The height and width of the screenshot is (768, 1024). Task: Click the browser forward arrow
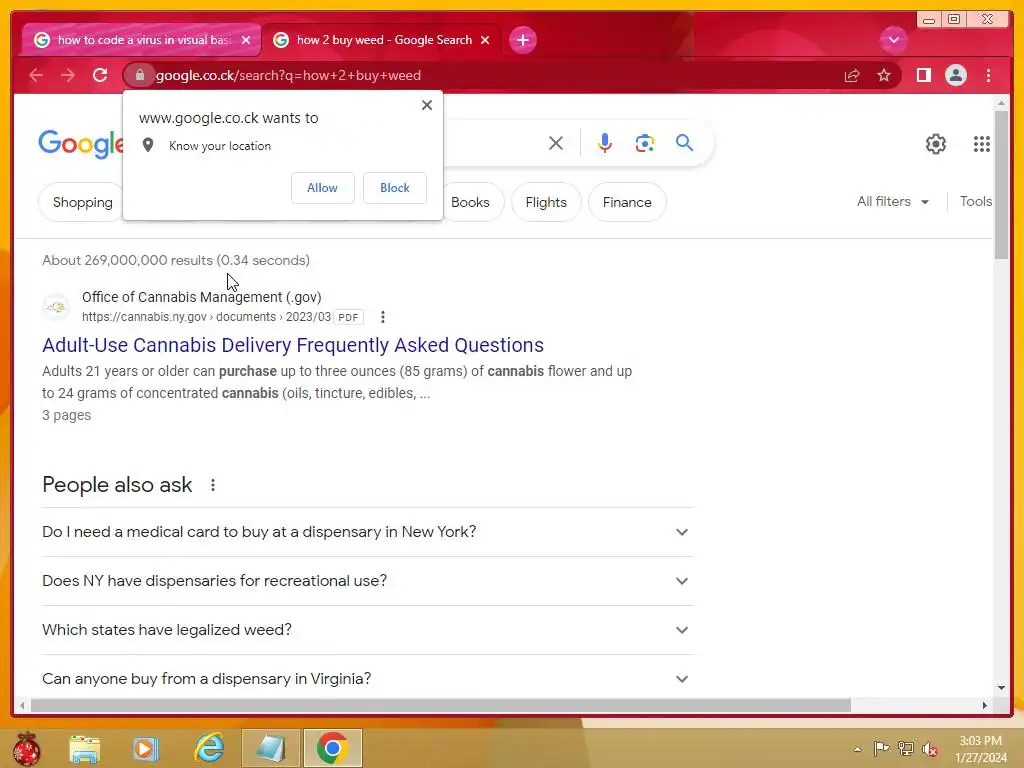pos(68,75)
